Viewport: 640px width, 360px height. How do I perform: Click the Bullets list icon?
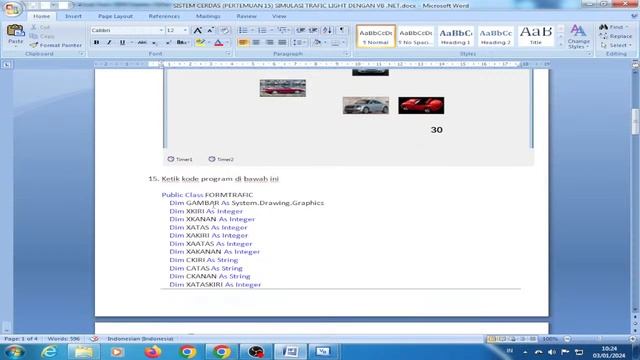(x=243, y=30)
